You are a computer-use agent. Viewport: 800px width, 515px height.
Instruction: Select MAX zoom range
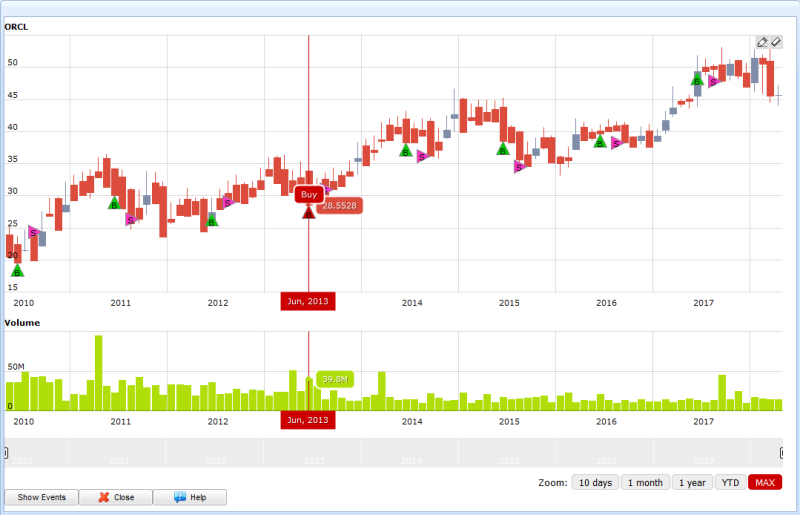[x=765, y=482]
